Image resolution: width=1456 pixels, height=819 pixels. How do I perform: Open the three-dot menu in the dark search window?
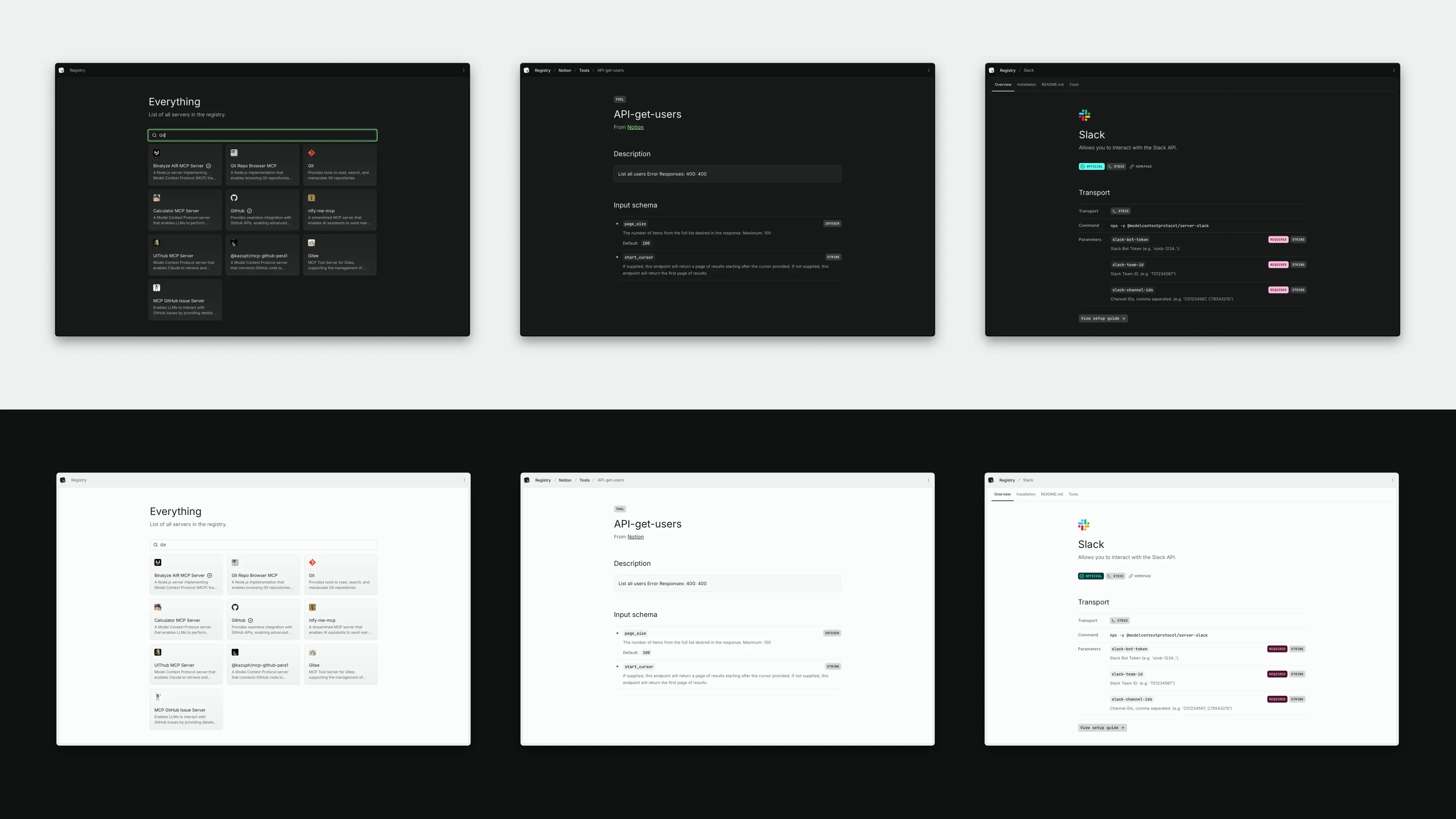point(463,71)
